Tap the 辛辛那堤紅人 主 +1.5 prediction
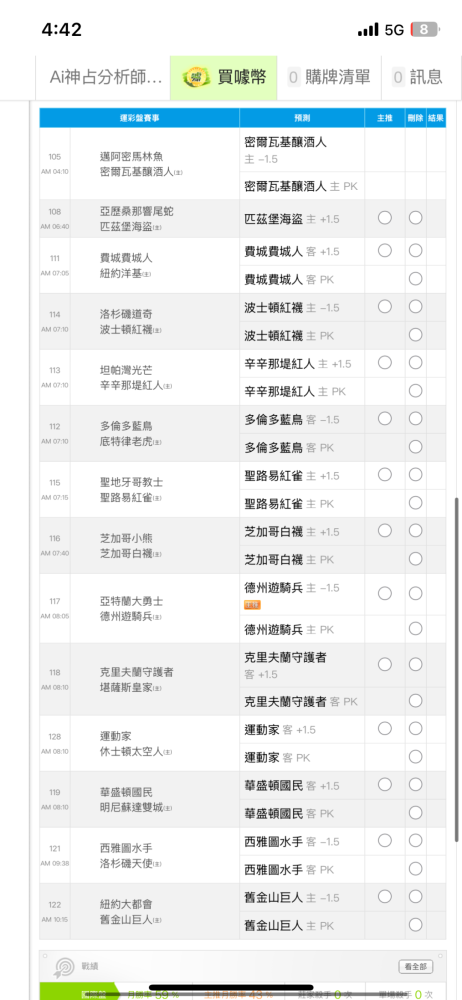Screen dimensions: 462x1000 298,364
